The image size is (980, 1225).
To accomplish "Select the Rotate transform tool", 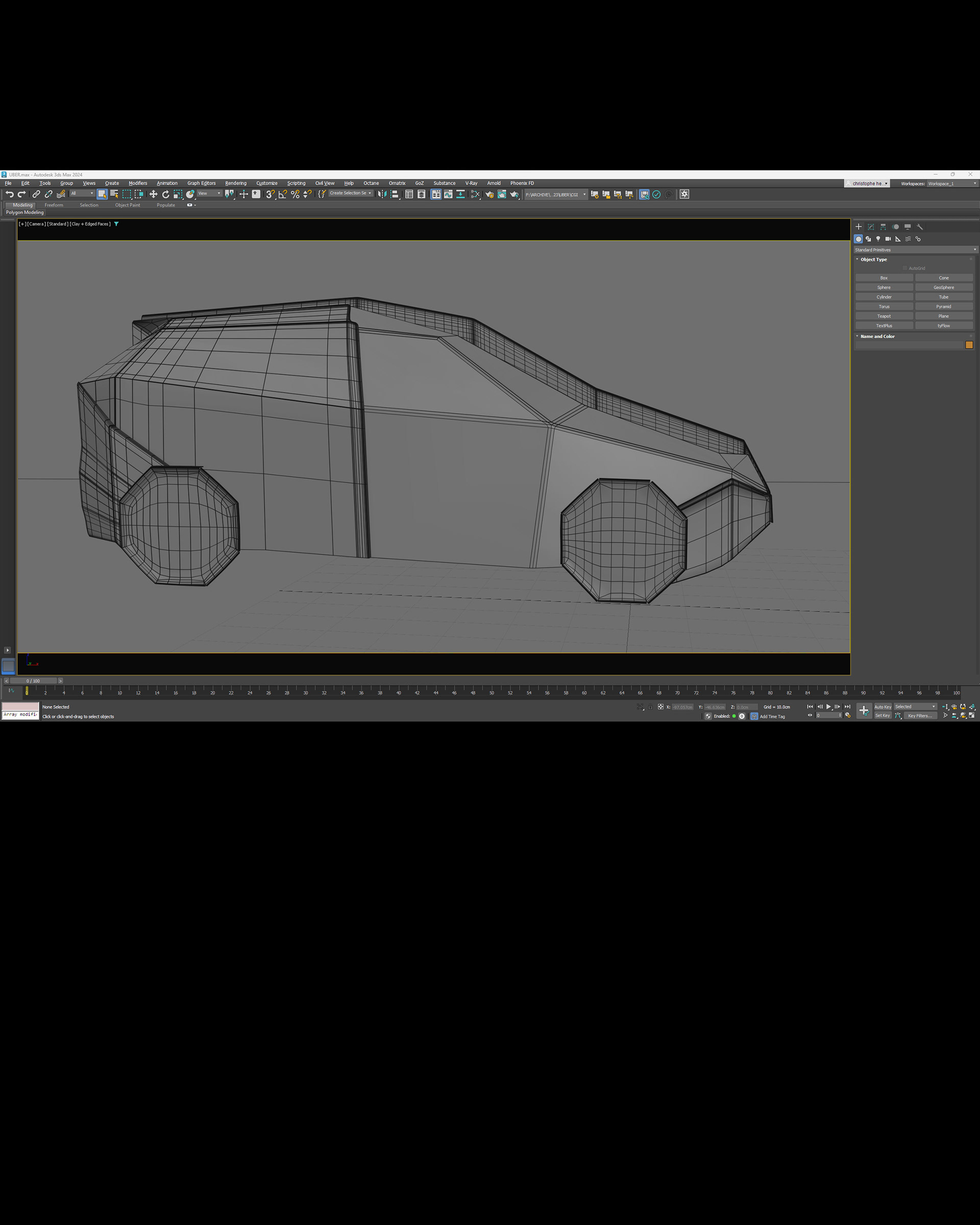I will (165, 194).
